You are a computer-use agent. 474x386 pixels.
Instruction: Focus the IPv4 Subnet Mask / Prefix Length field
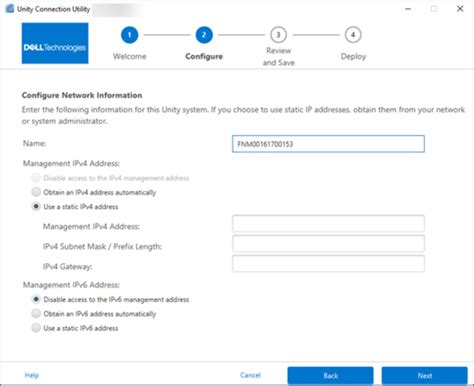(x=328, y=244)
